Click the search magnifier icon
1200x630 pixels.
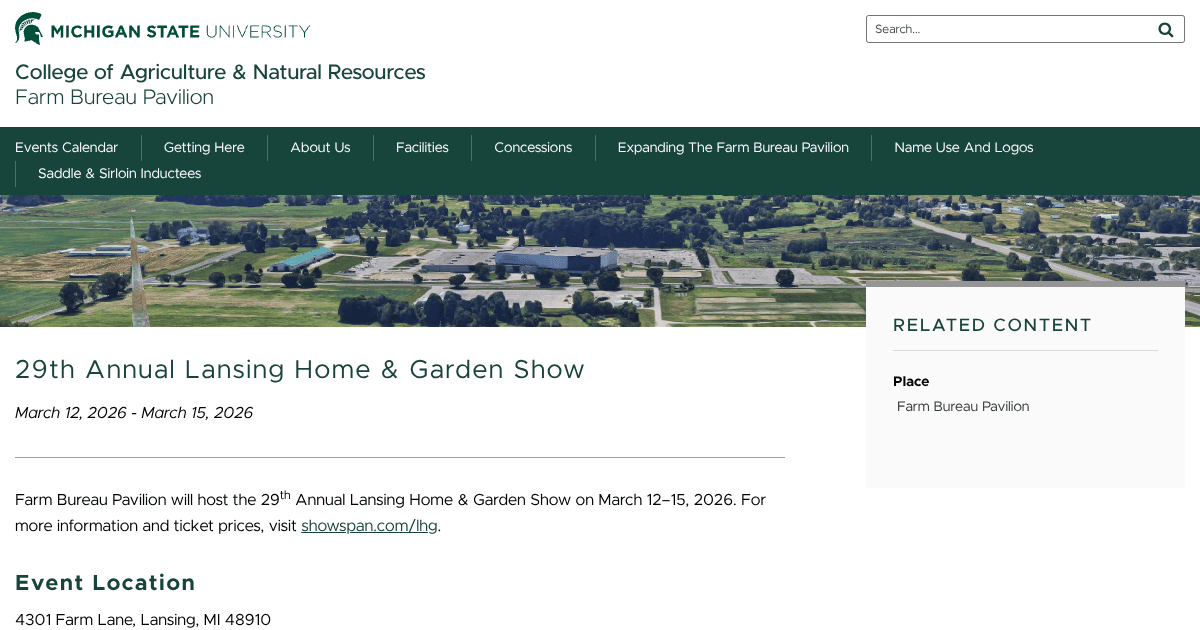(1165, 30)
